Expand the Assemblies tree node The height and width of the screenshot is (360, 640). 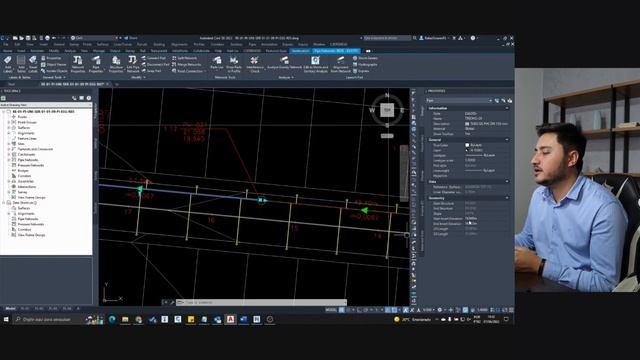click(9, 181)
